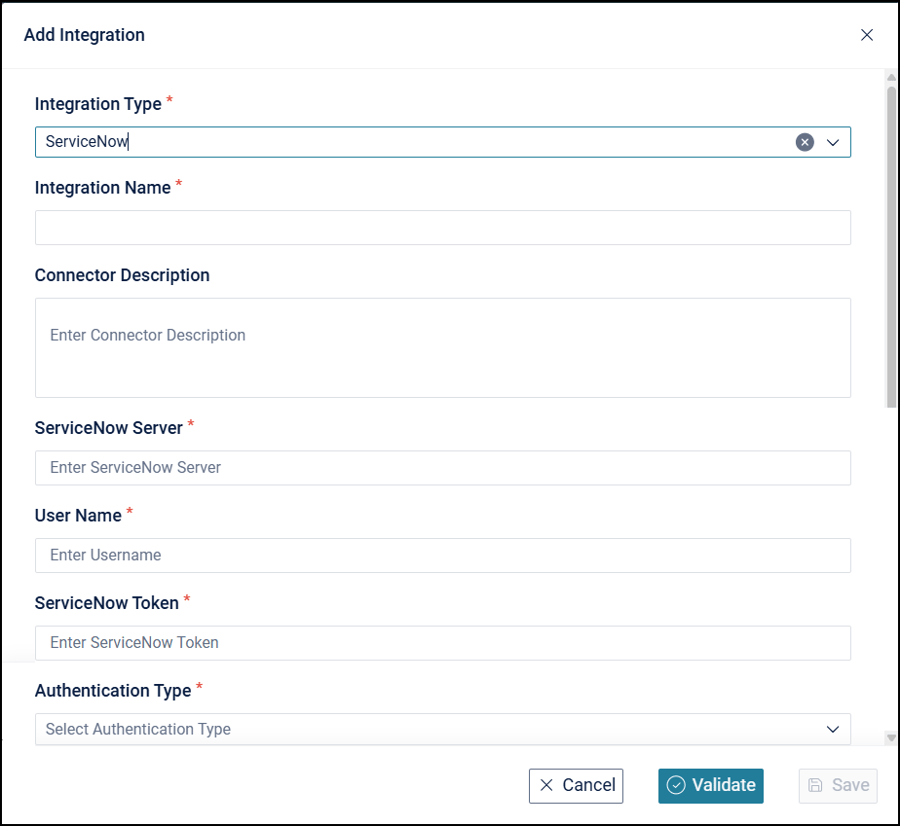Validate the integration settings
This screenshot has height=826, width=900.
pos(711,786)
